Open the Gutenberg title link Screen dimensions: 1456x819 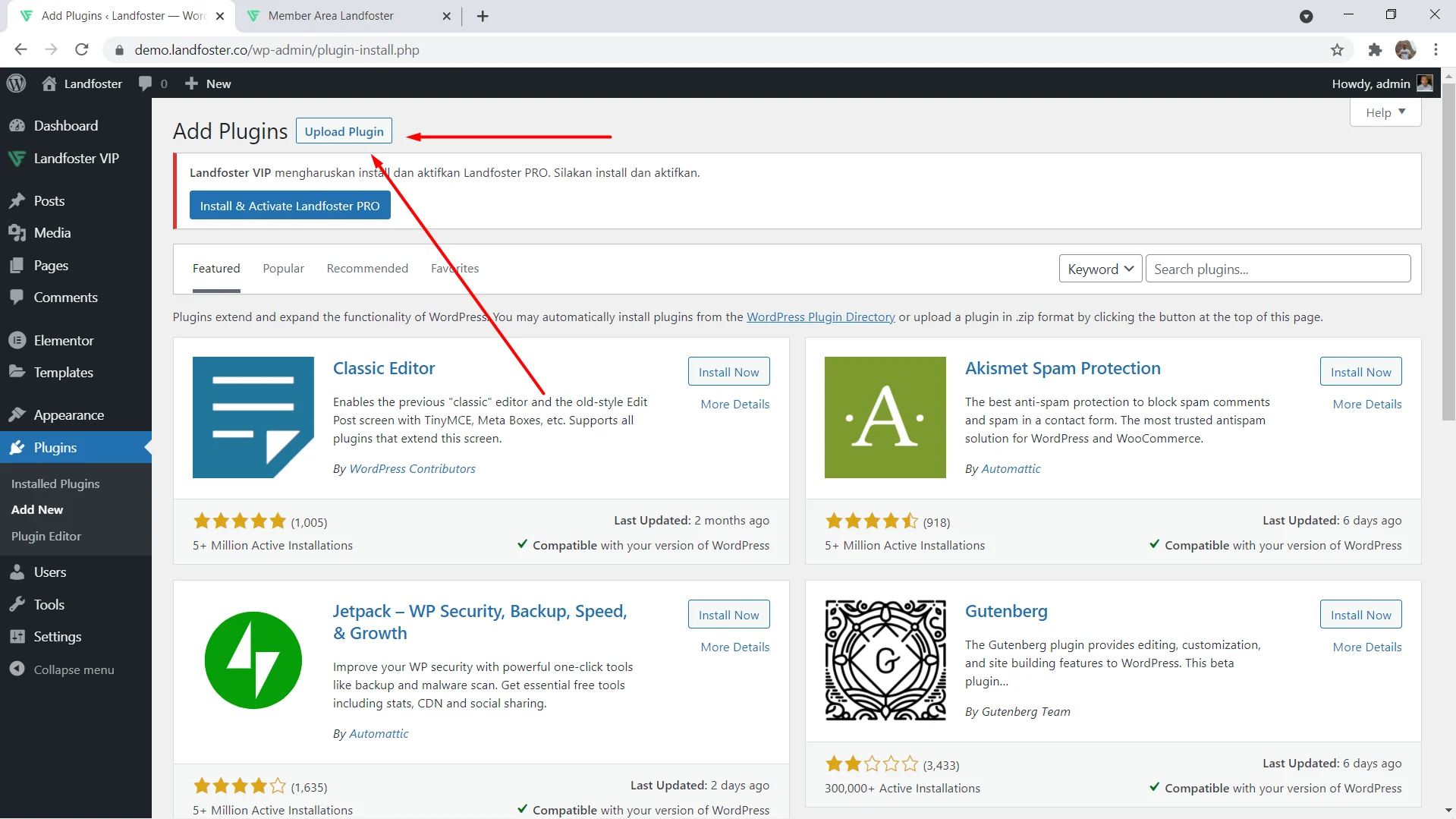1006,612
